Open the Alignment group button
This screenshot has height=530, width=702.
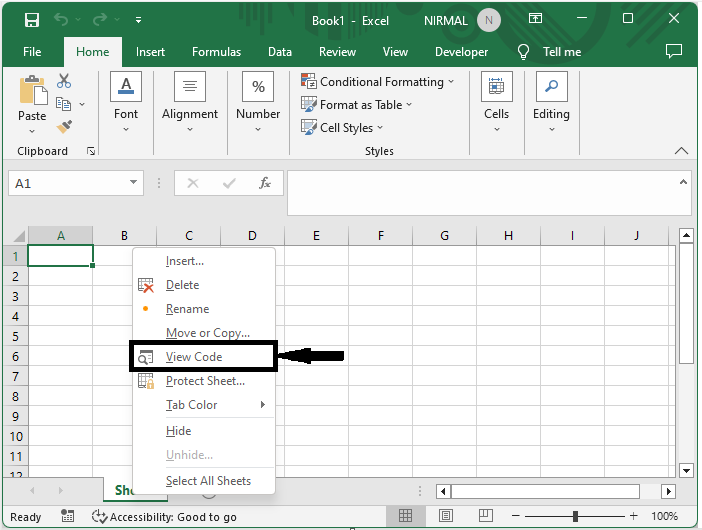click(190, 102)
